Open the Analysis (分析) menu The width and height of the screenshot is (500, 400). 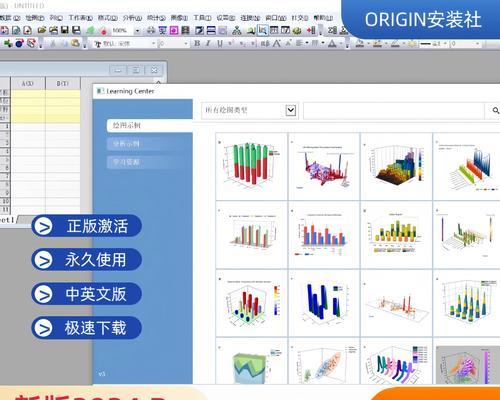(x=132, y=18)
